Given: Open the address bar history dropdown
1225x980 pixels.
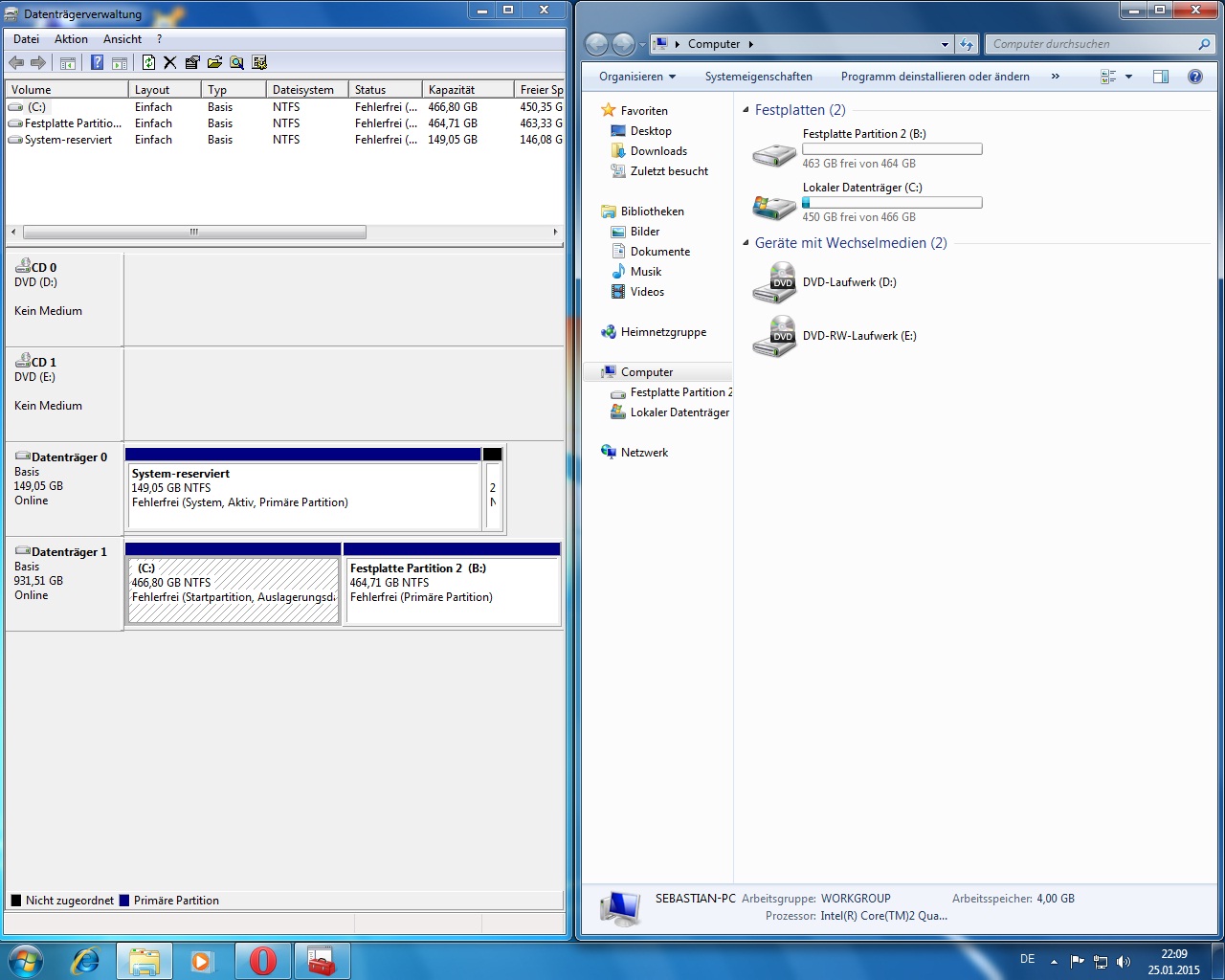Looking at the screenshot, I should pyautogui.click(x=945, y=44).
